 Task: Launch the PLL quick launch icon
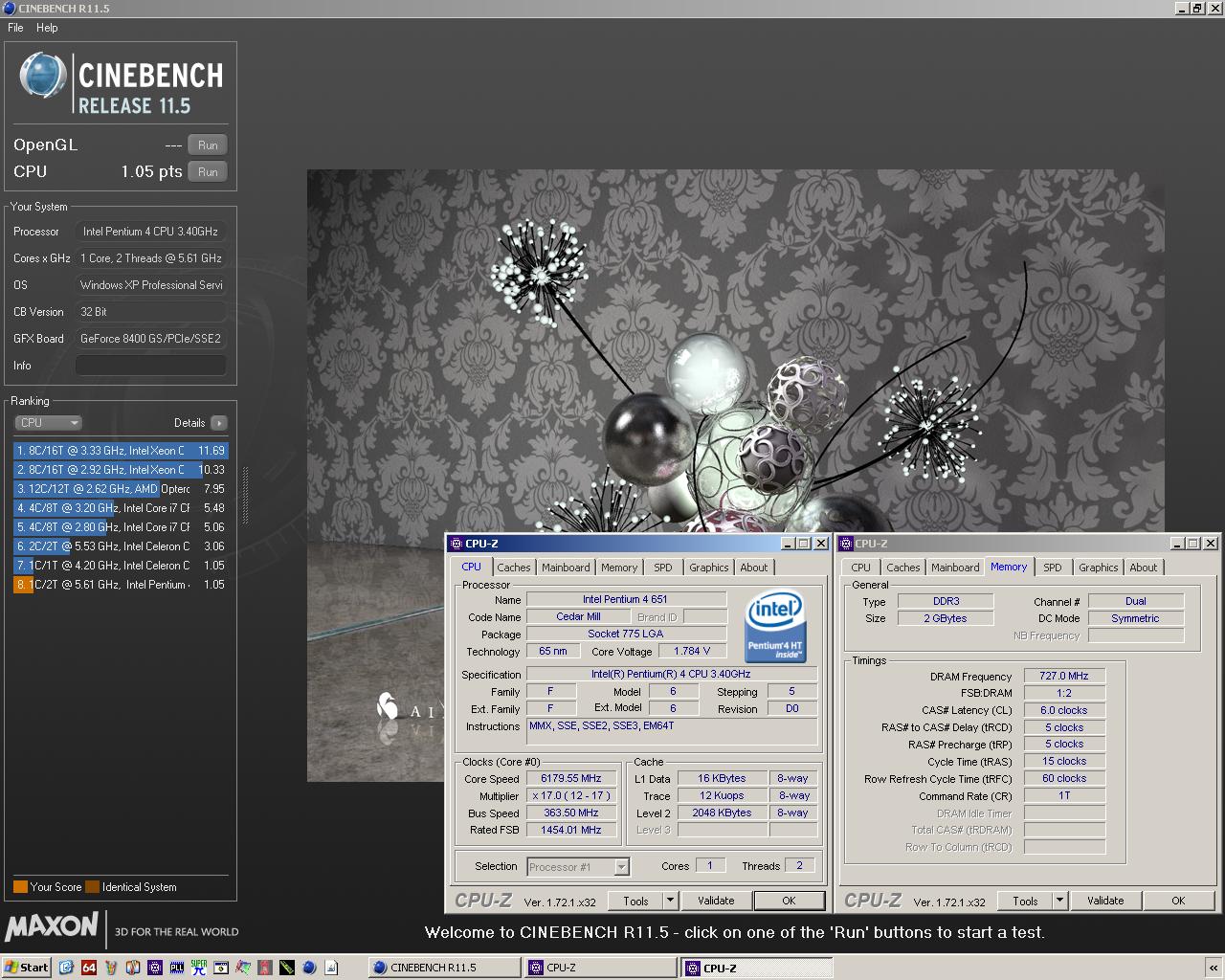click(x=177, y=968)
